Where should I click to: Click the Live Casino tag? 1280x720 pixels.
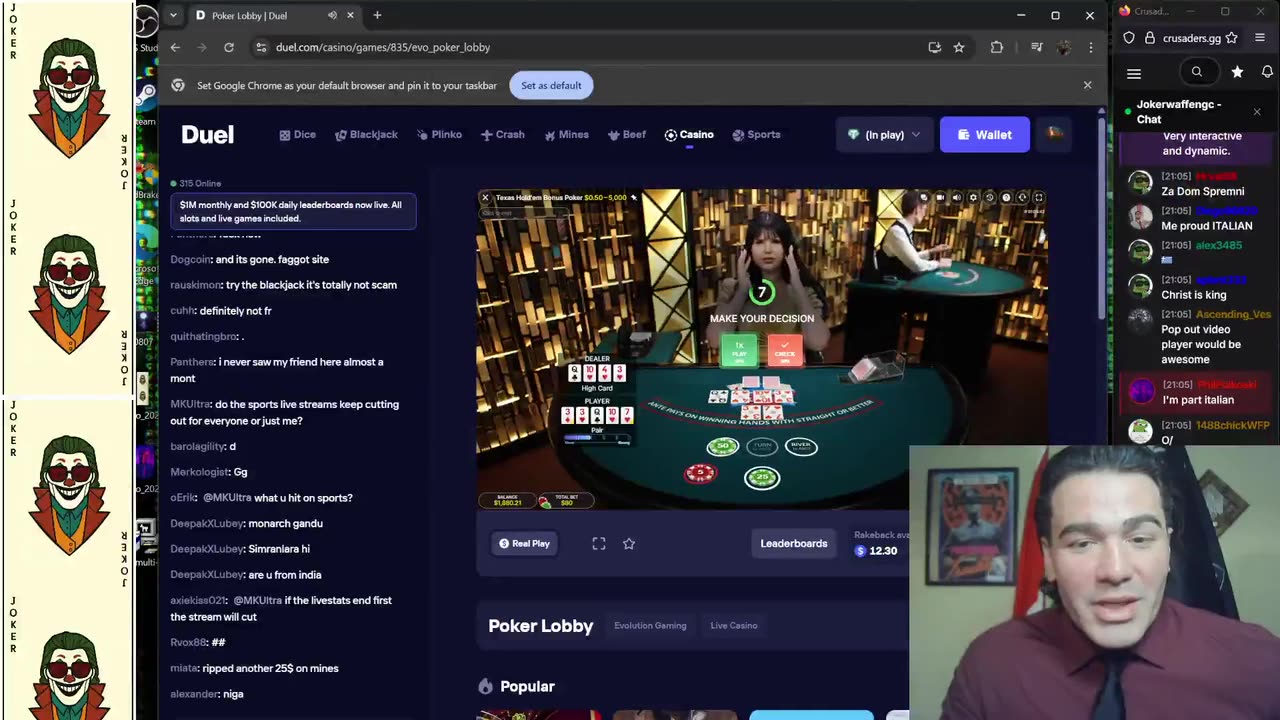click(x=734, y=625)
